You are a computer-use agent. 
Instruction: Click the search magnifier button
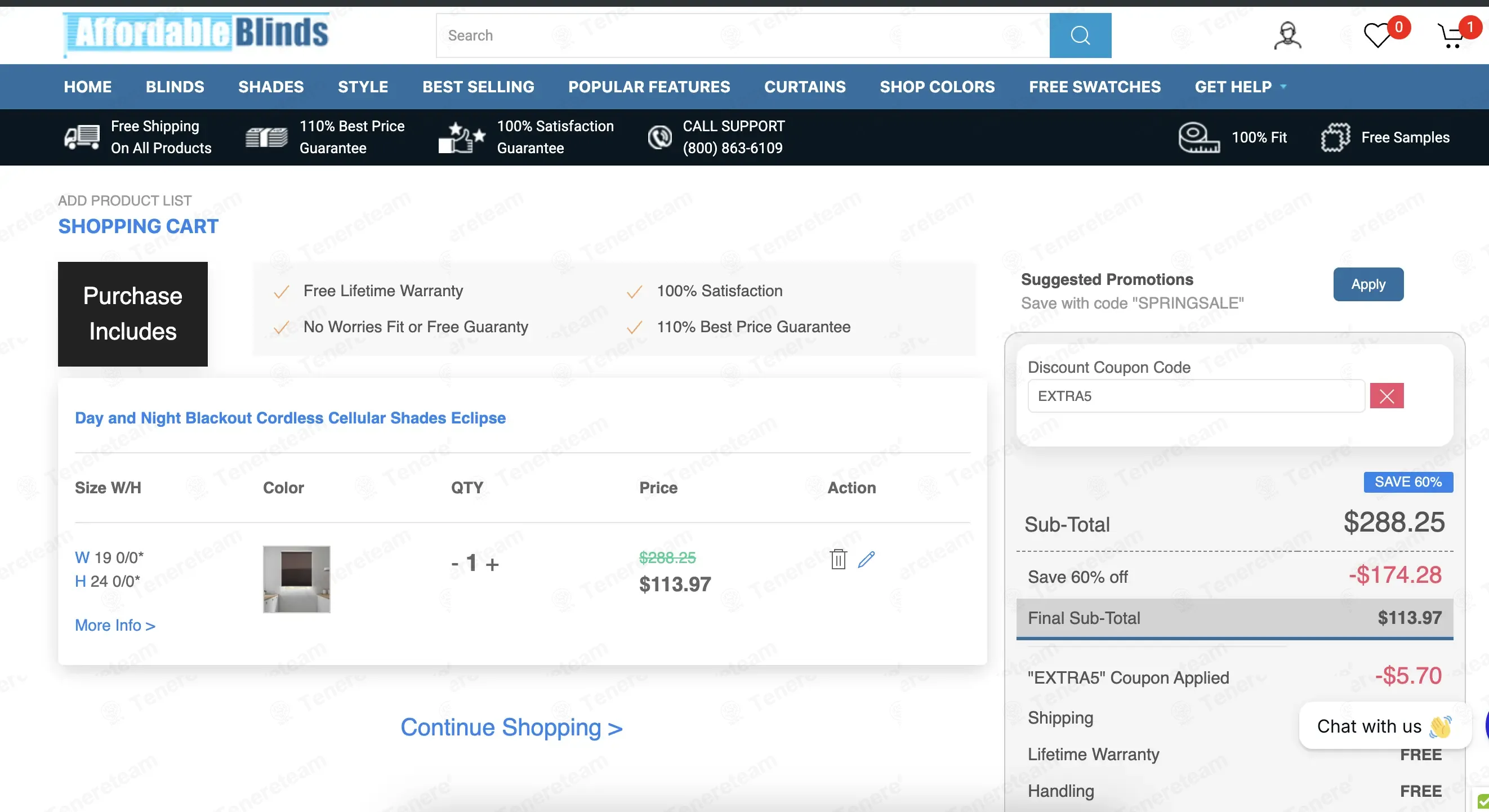(1080, 35)
